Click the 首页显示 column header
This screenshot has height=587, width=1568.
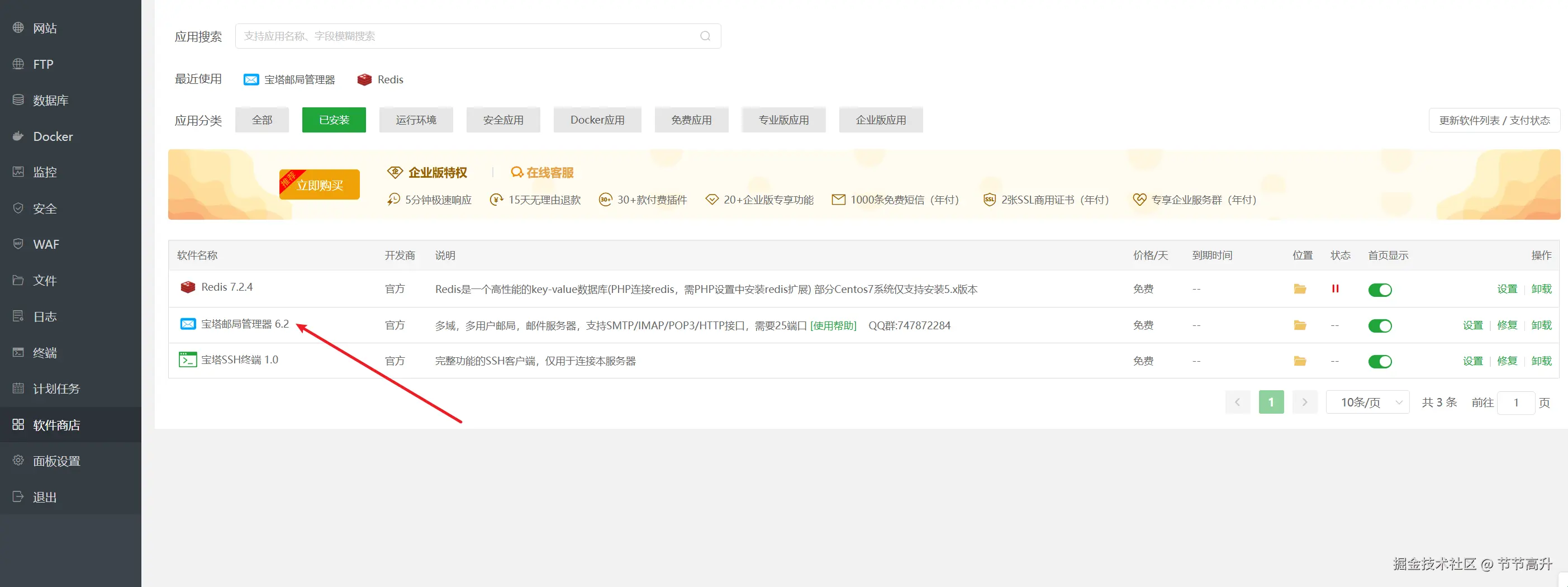click(x=1388, y=255)
